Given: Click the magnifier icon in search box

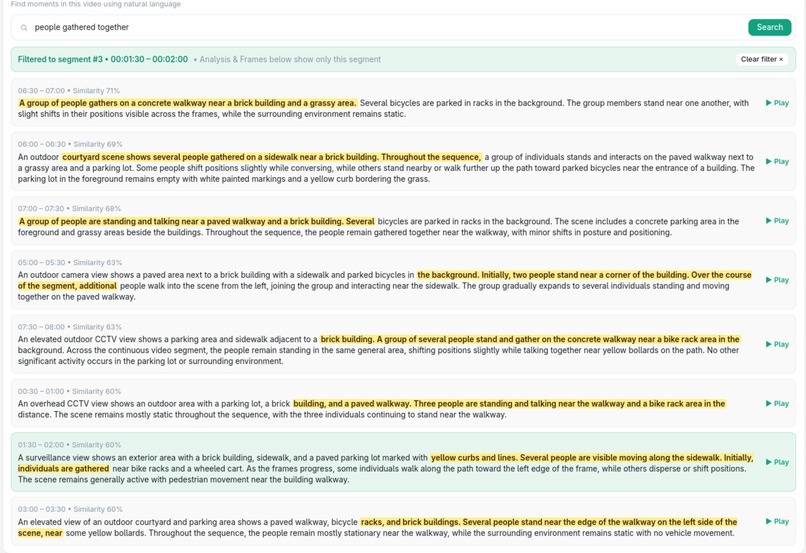Looking at the screenshot, I should click(24, 28).
